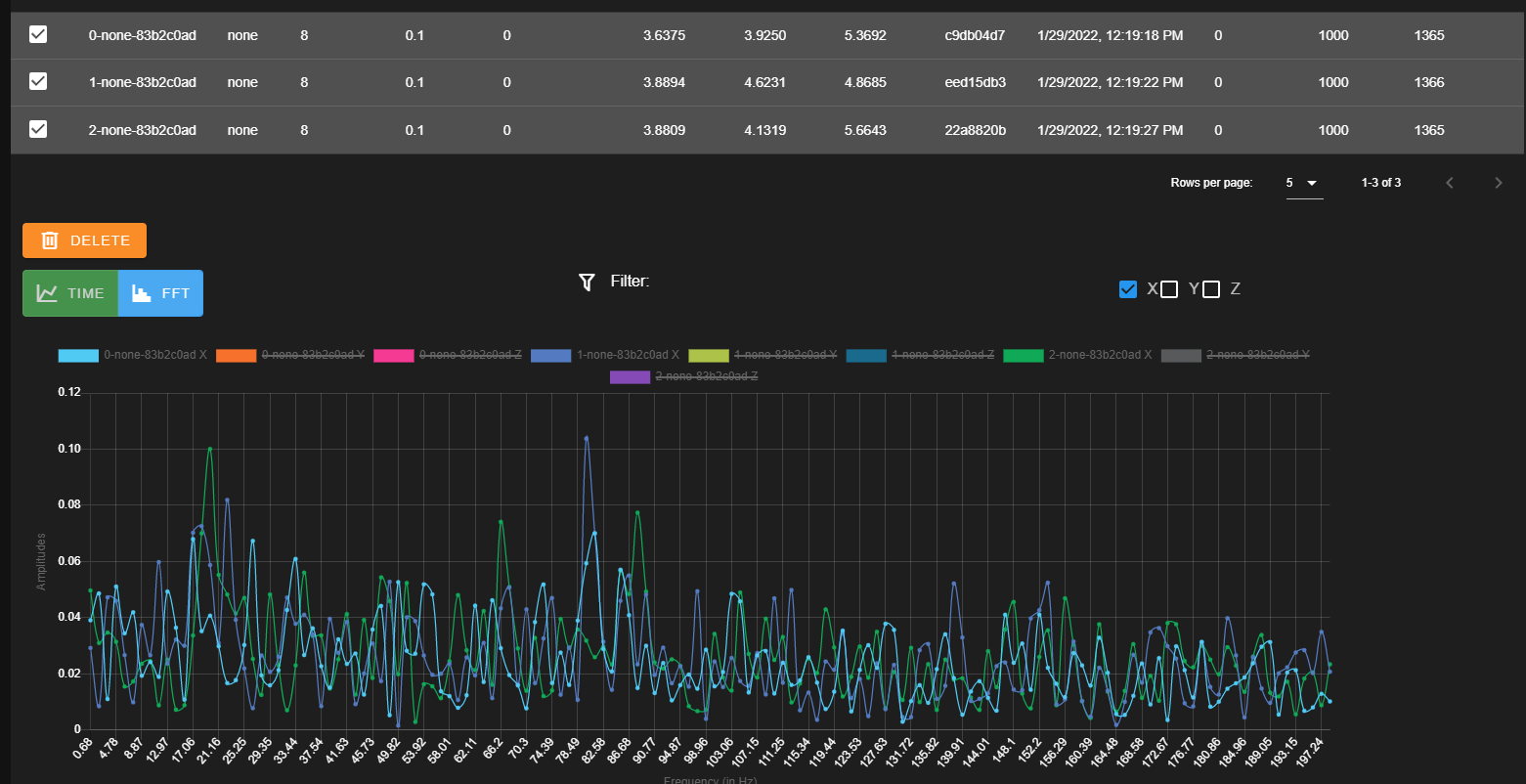This screenshot has height=784, width=1526.
Task: Click value 3.9250 in first row
Action: [764, 35]
